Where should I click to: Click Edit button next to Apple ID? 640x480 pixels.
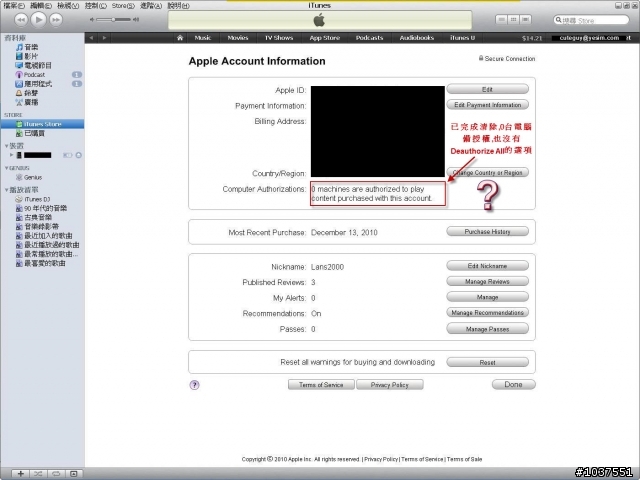(487, 89)
